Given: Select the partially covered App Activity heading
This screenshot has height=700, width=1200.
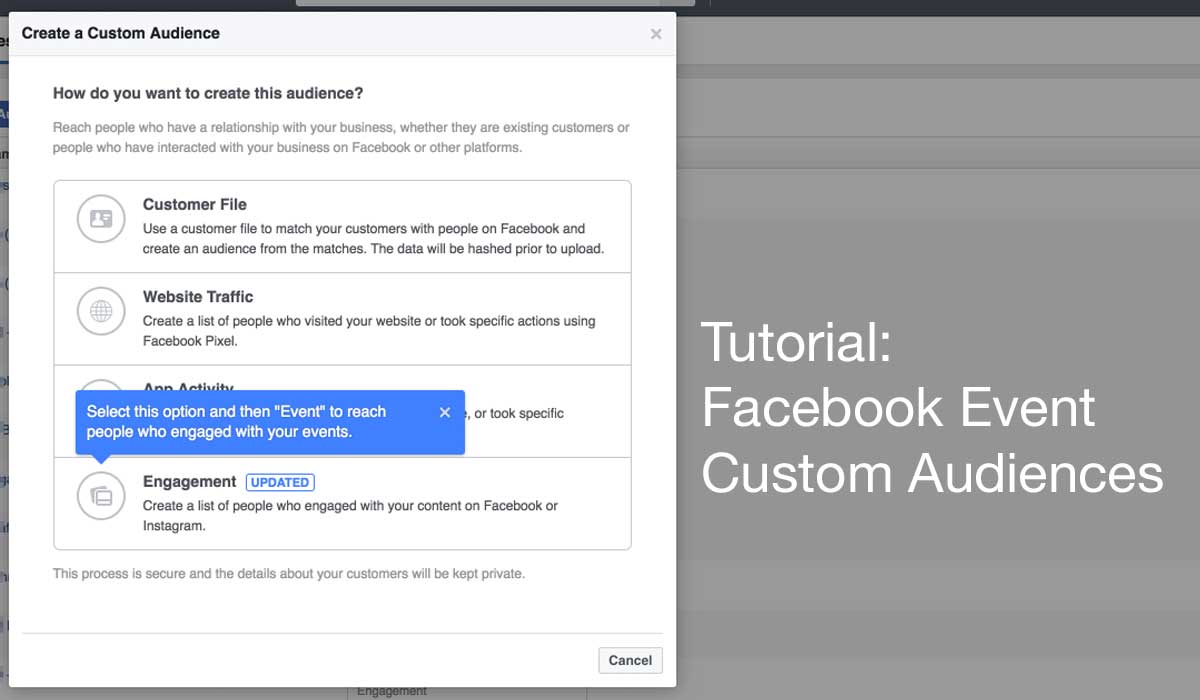Looking at the screenshot, I should coord(188,386).
